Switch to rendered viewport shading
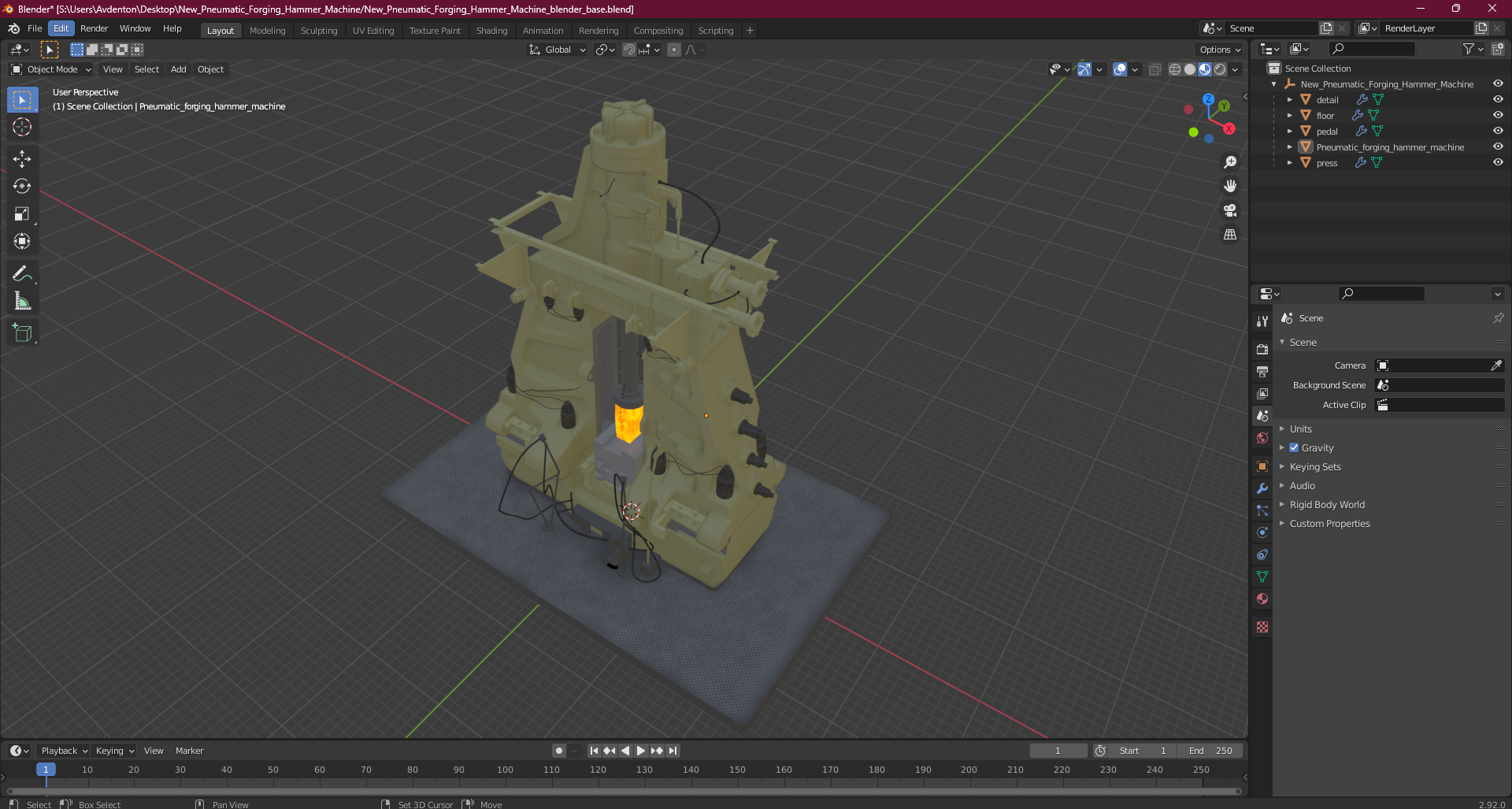 click(1220, 69)
